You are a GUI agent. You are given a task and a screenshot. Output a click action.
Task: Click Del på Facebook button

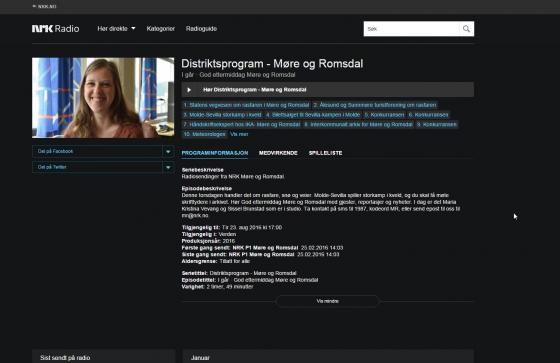[x=97, y=151]
